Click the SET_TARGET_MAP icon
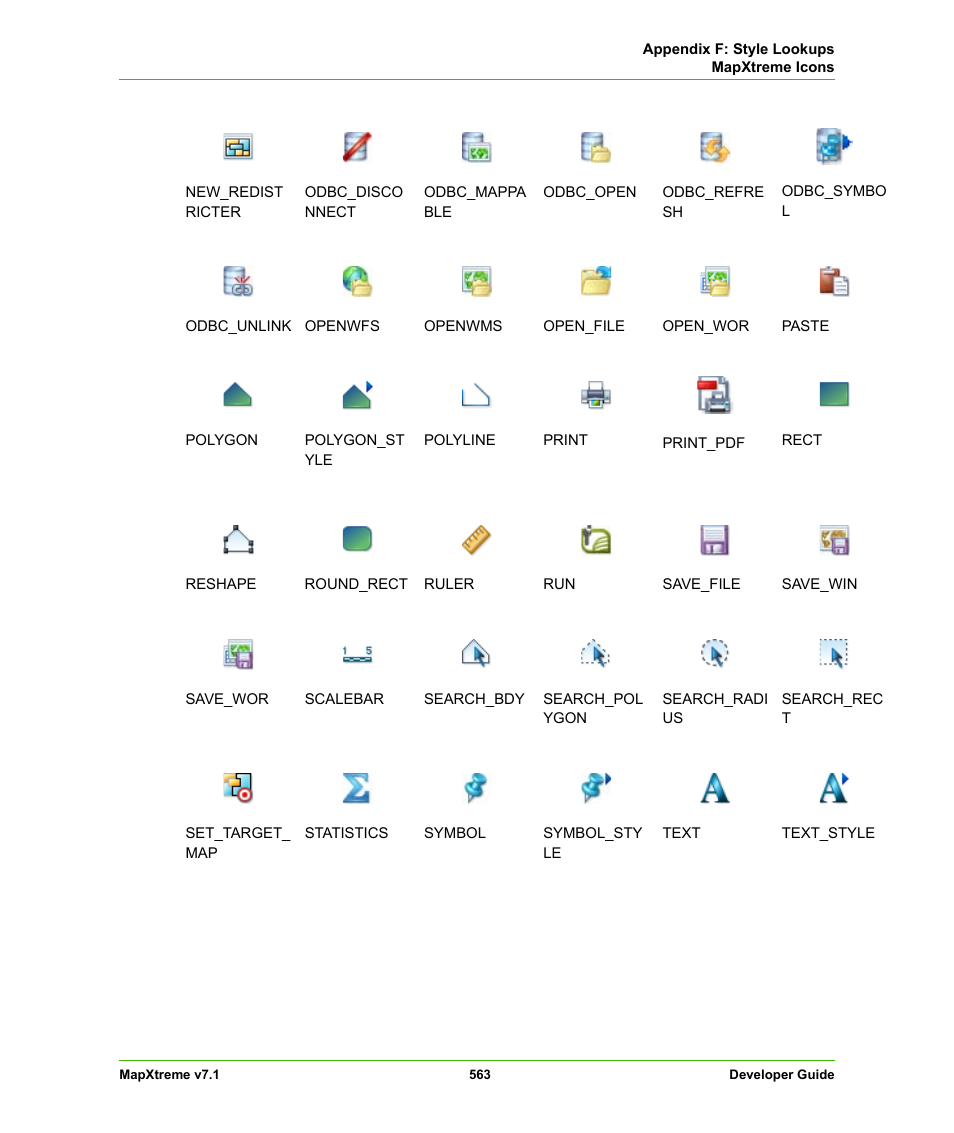Screen dimensions: 954x1133 (x=238, y=788)
